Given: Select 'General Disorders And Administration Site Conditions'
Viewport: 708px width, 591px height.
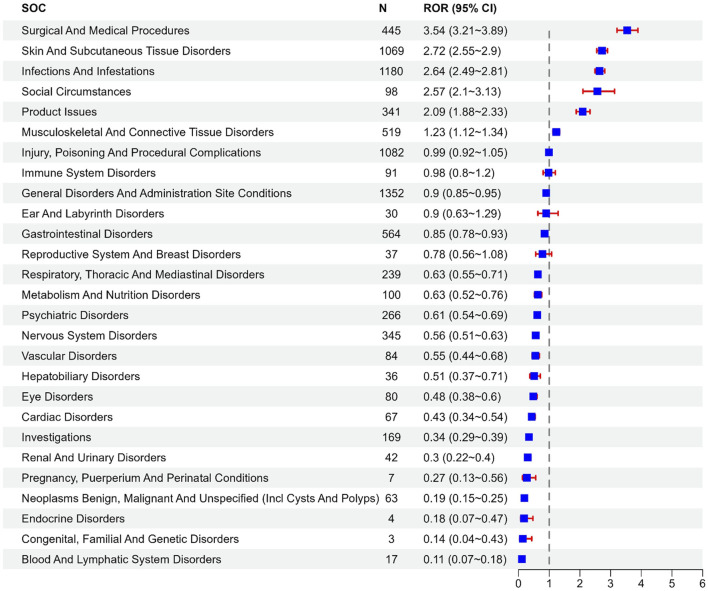Looking at the screenshot, I should (x=156, y=193).
